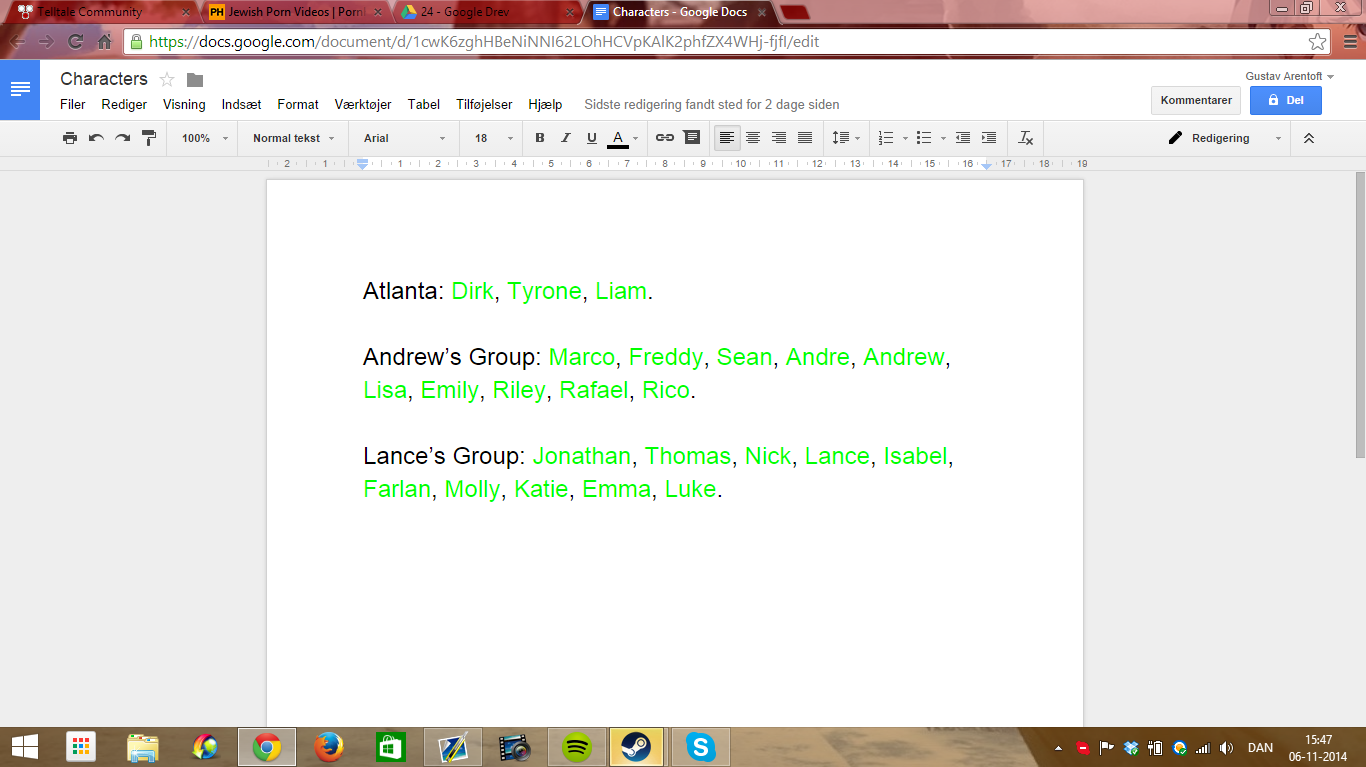Click the right indent ruler marker
The width and height of the screenshot is (1366, 767).
click(x=987, y=164)
